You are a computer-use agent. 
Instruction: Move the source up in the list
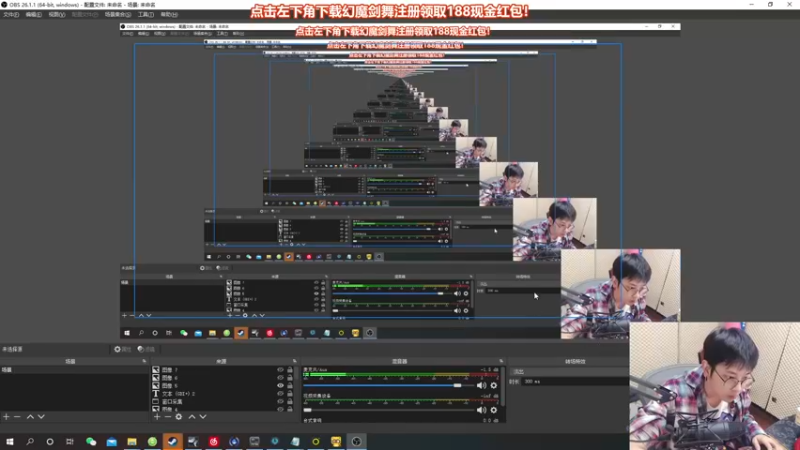(192, 417)
